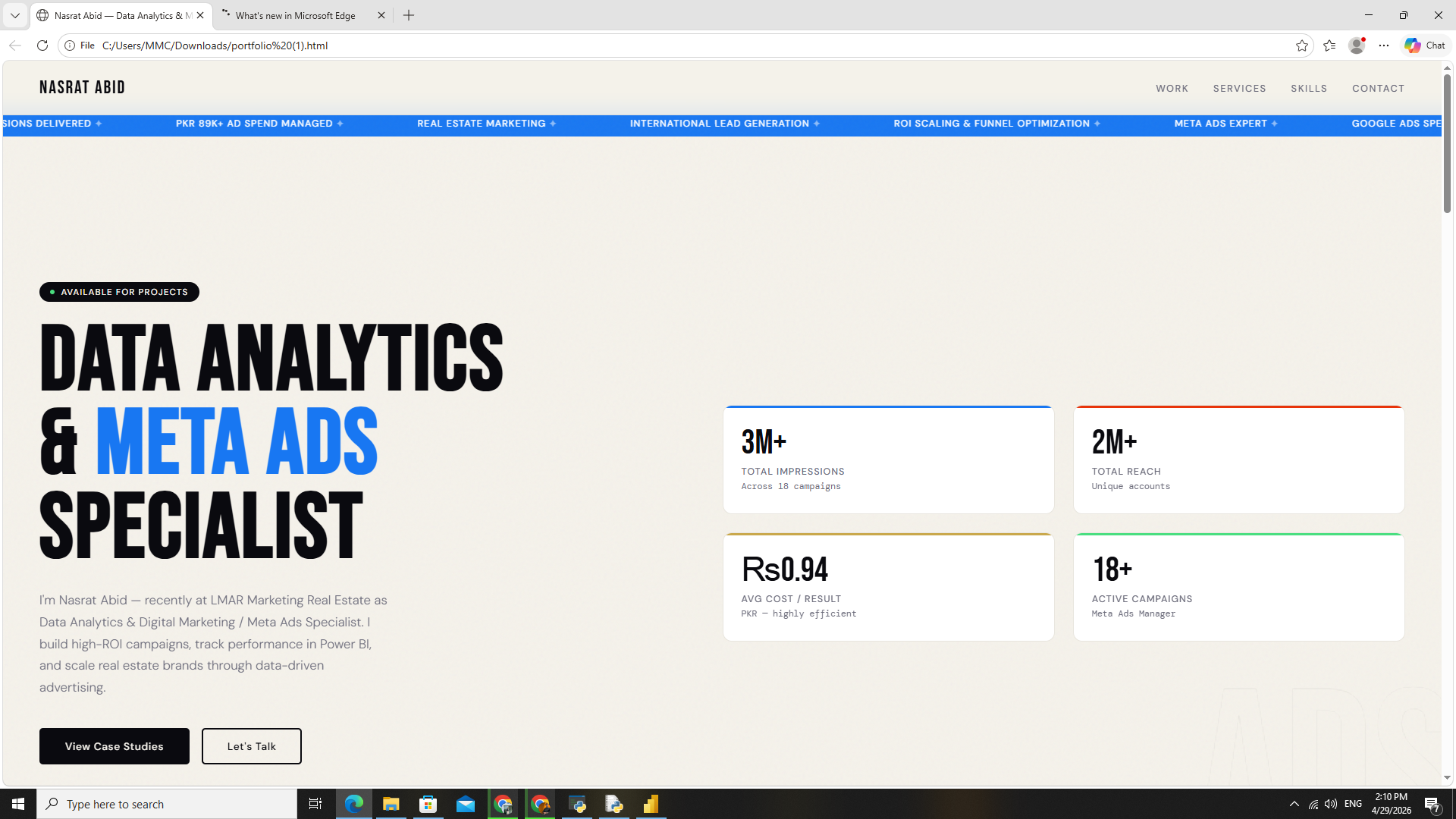This screenshot has height=819, width=1456.
Task: Select the Nasrat Abid portfolio tab
Action: (x=121, y=15)
